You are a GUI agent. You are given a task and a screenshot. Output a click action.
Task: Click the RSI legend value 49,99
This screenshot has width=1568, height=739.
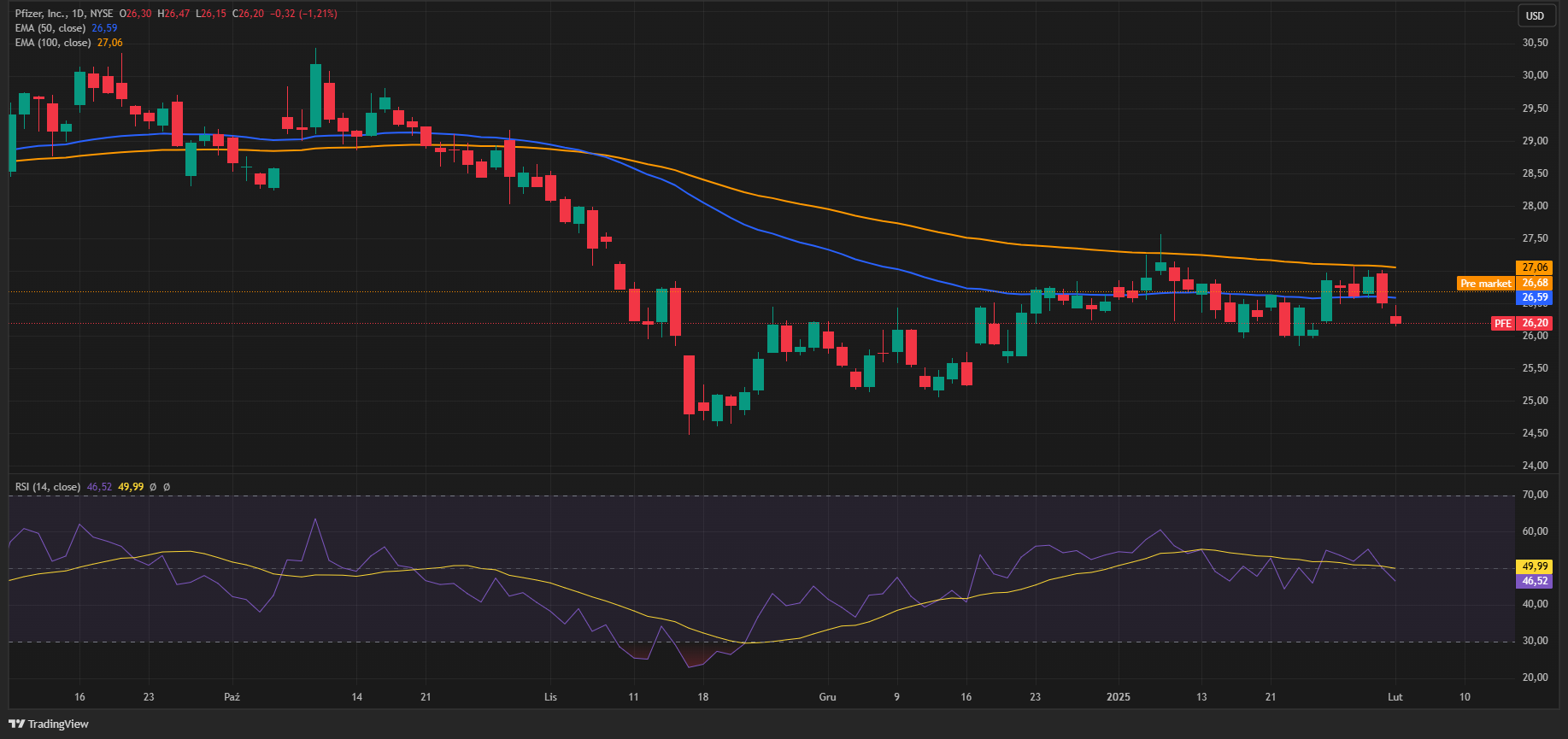pyautogui.click(x=130, y=487)
